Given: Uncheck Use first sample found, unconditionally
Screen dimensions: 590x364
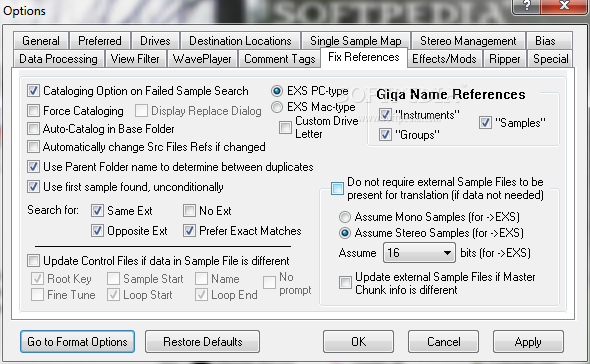Looking at the screenshot, I should pyautogui.click(x=33, y=187).
